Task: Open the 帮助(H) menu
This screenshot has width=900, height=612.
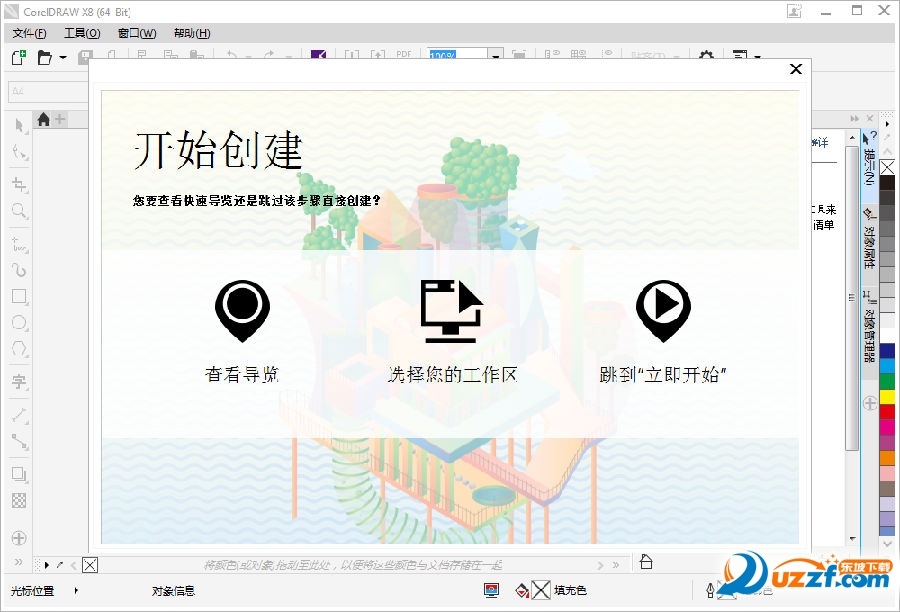Action: pos(191,33)
